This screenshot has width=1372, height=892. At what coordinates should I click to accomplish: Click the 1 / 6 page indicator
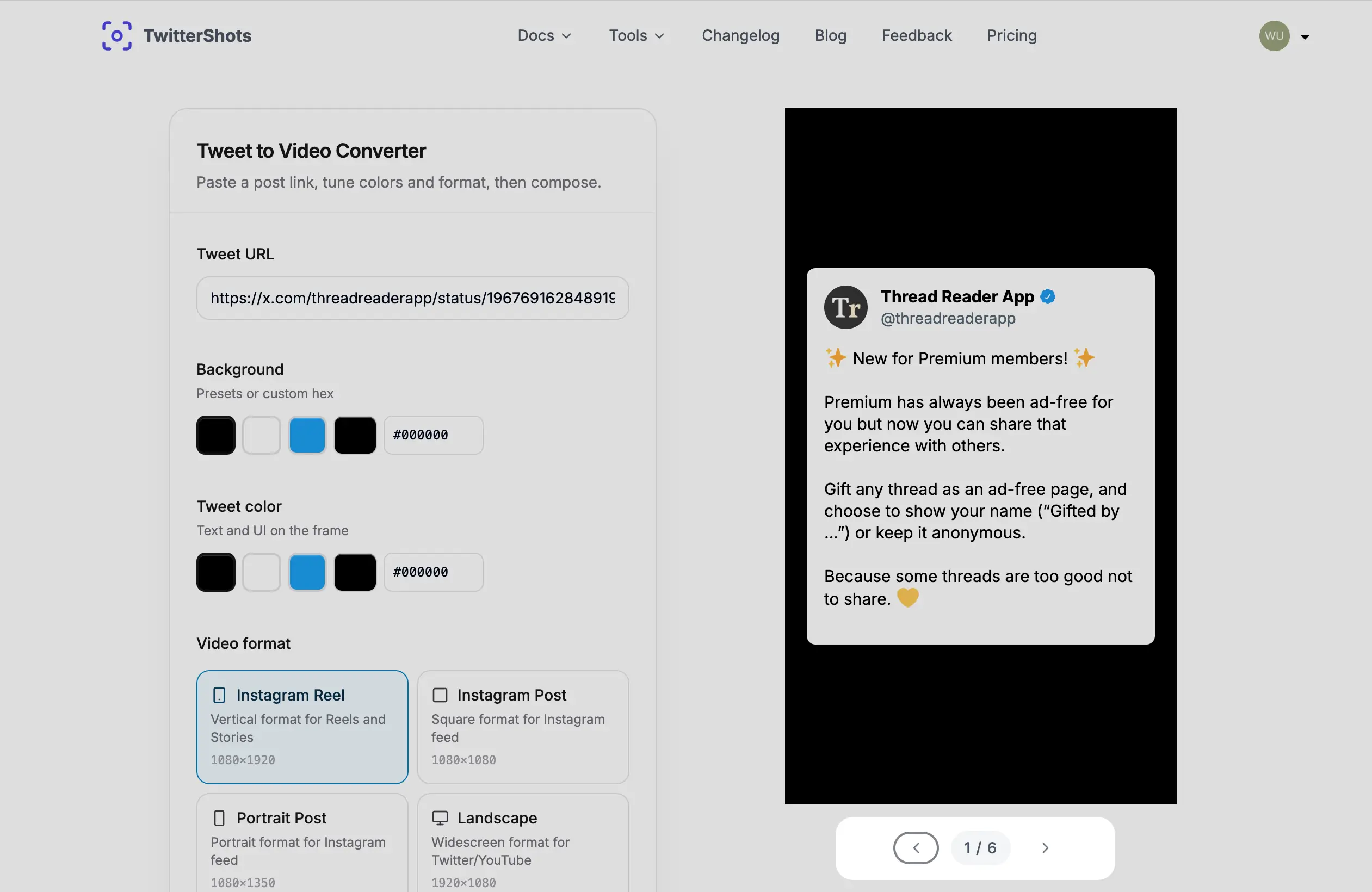(980, 847)
